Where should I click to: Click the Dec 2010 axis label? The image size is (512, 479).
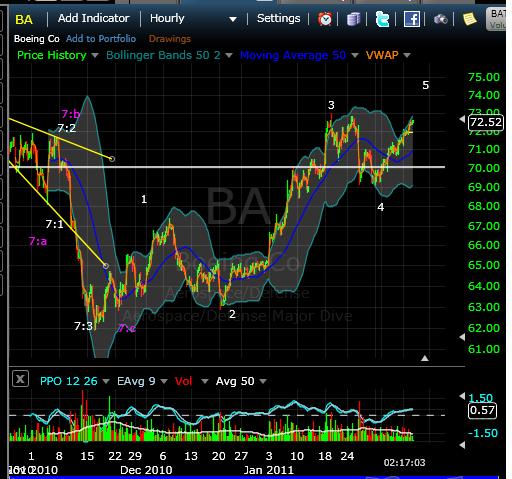click(146, 470)
